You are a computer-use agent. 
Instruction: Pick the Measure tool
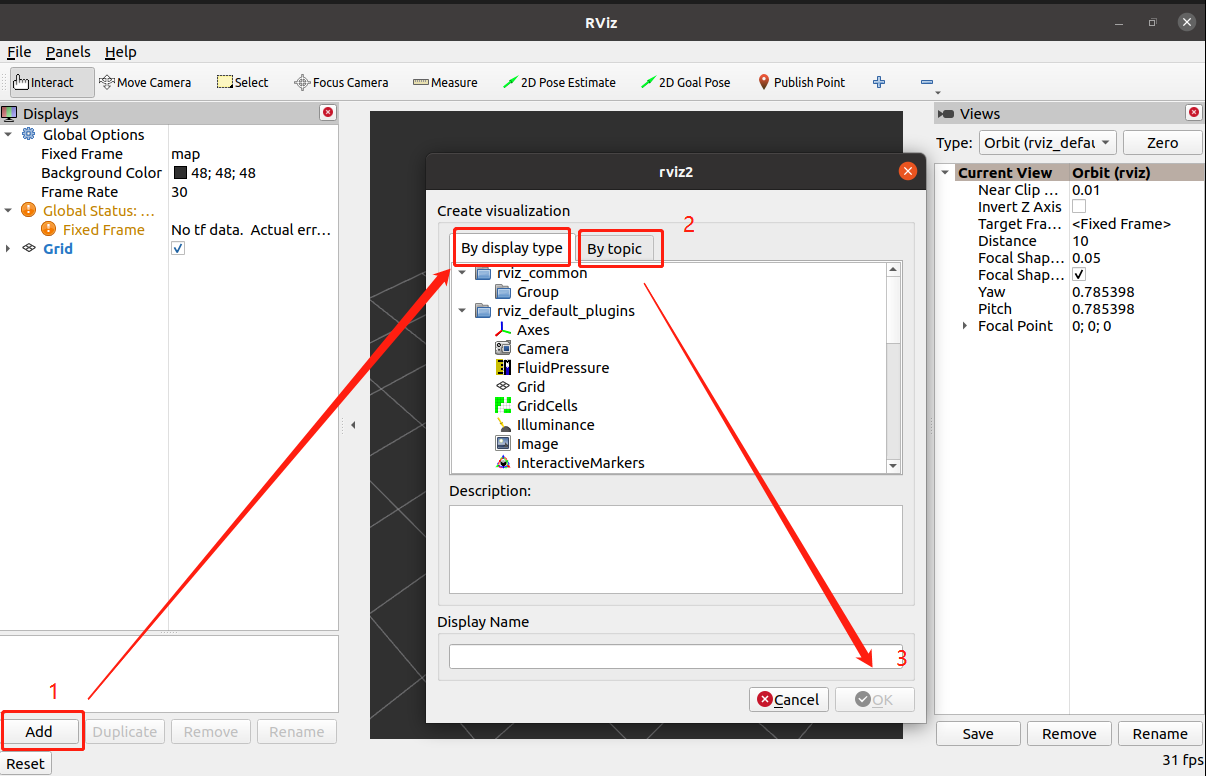[445, 83]
